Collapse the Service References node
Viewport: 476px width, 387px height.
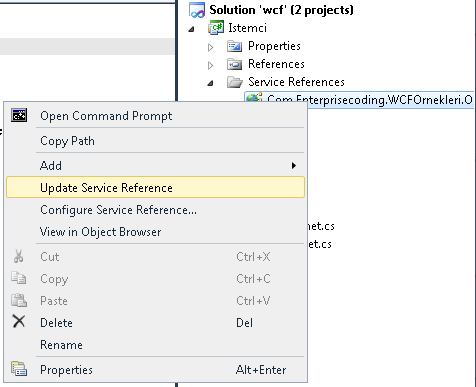pos(210,83)
